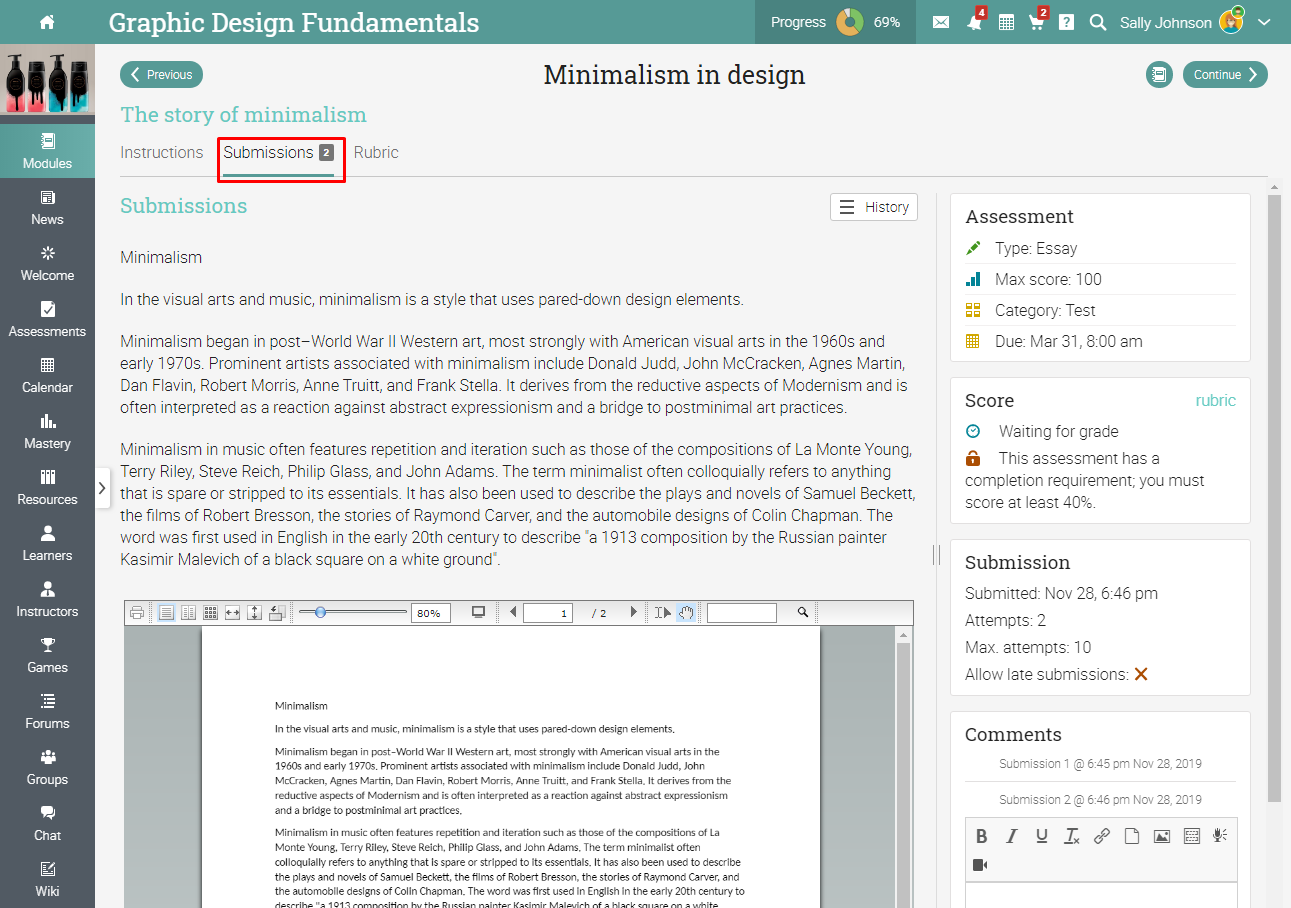
Task: Click the zoom slider in document viewer
Action: (x=321, y=613)
